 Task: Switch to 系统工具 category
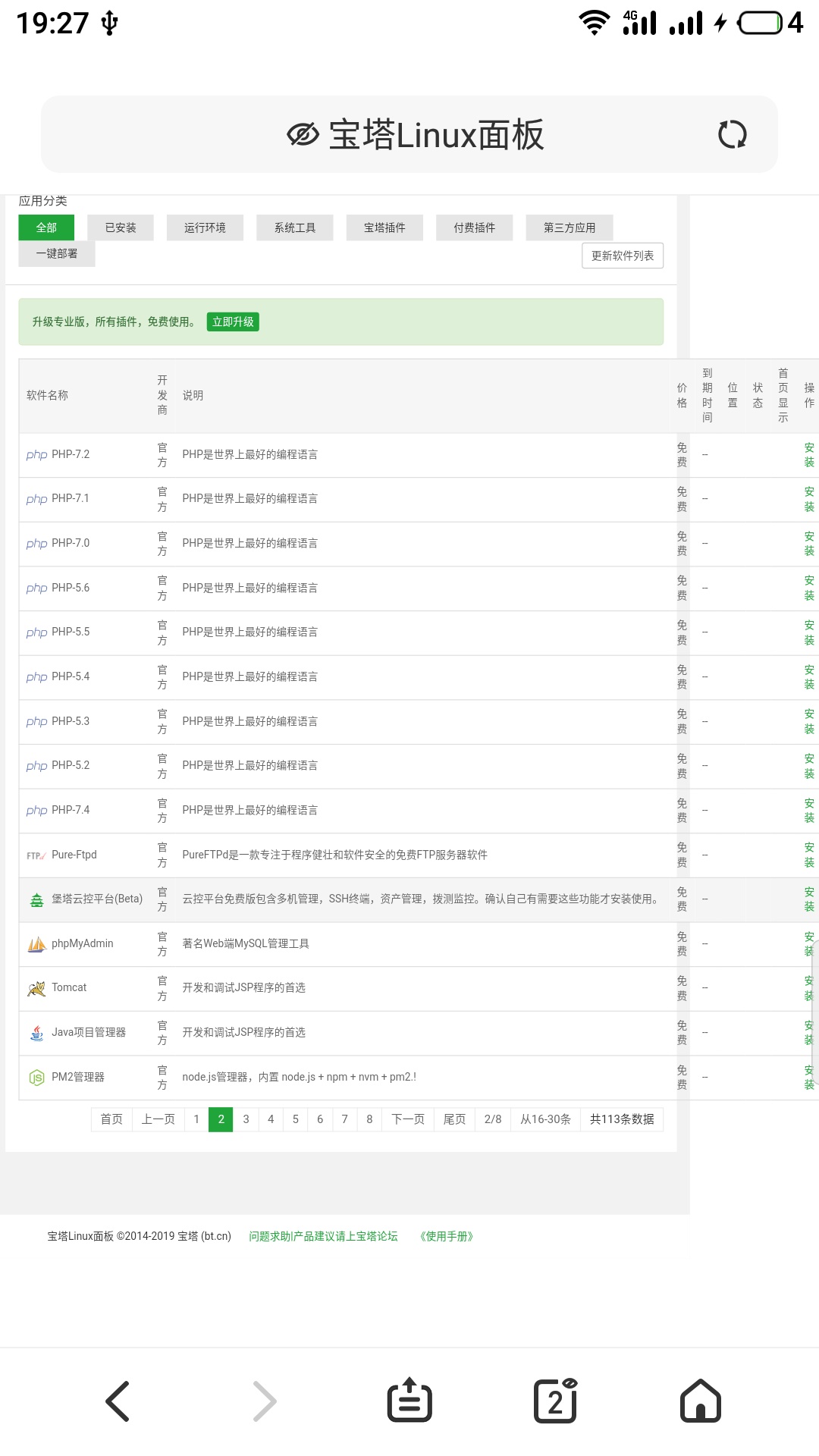tap(295, 227)
